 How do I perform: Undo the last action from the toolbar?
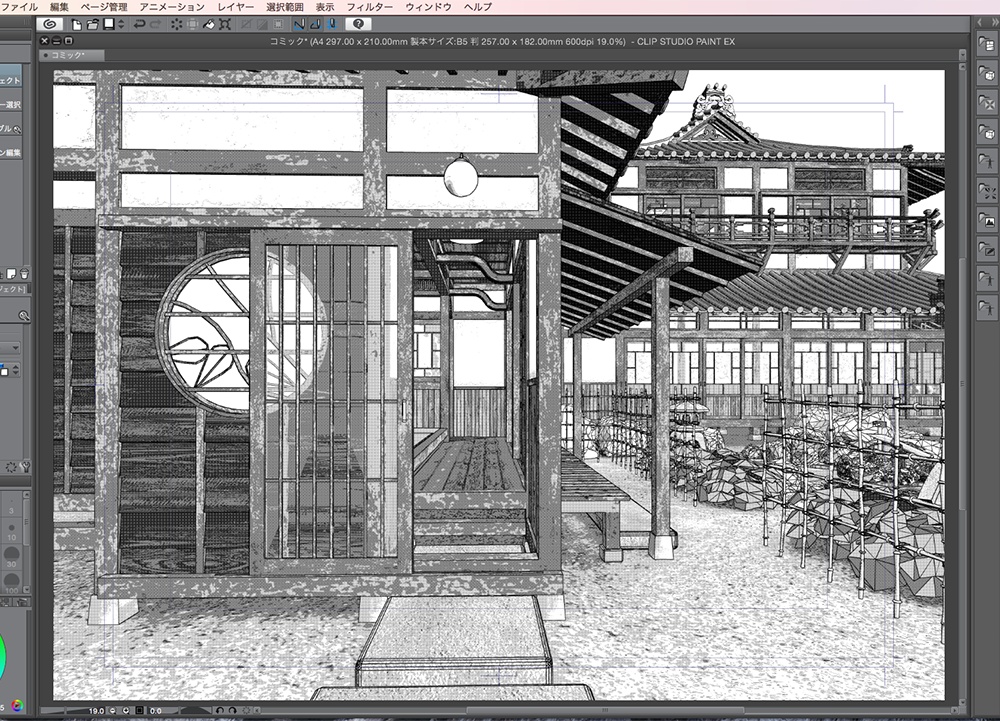tap(139, 25)
